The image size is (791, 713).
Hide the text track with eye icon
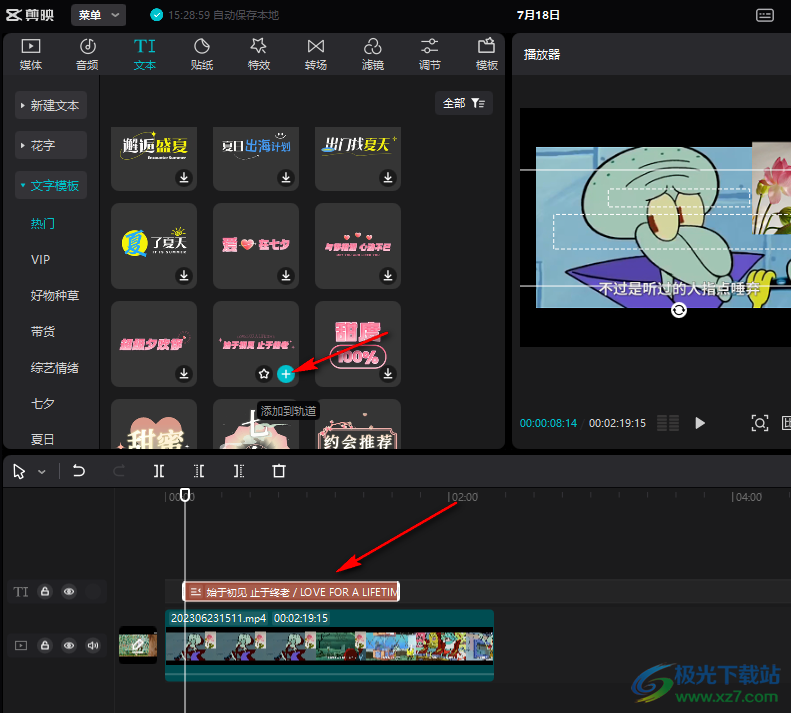[x=69, y=591]
